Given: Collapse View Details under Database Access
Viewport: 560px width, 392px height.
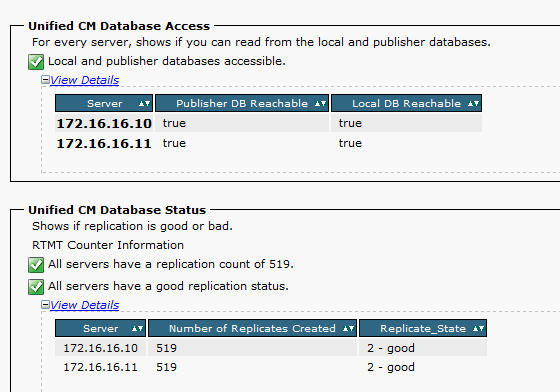Looking at the screenshot, I should point(45,80).
